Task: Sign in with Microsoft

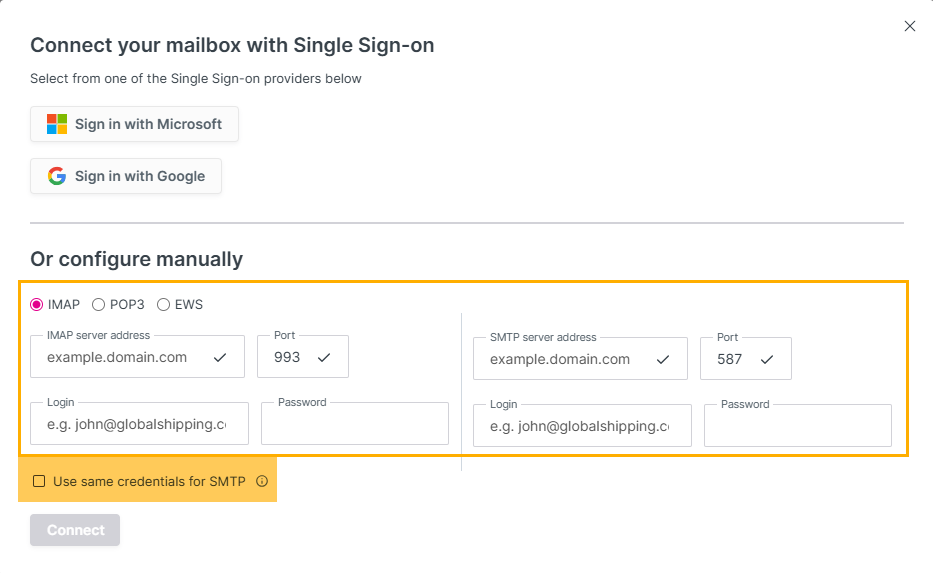Action: (134, 124)
